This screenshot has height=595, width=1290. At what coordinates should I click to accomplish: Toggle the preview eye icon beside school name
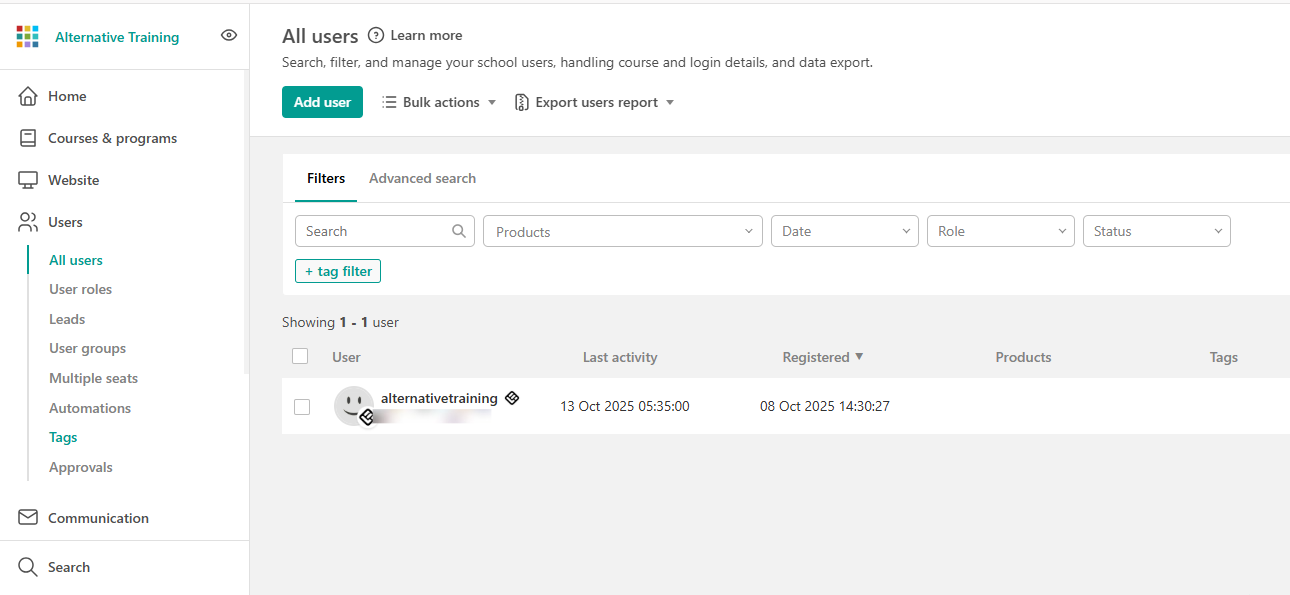pos(229,35)
